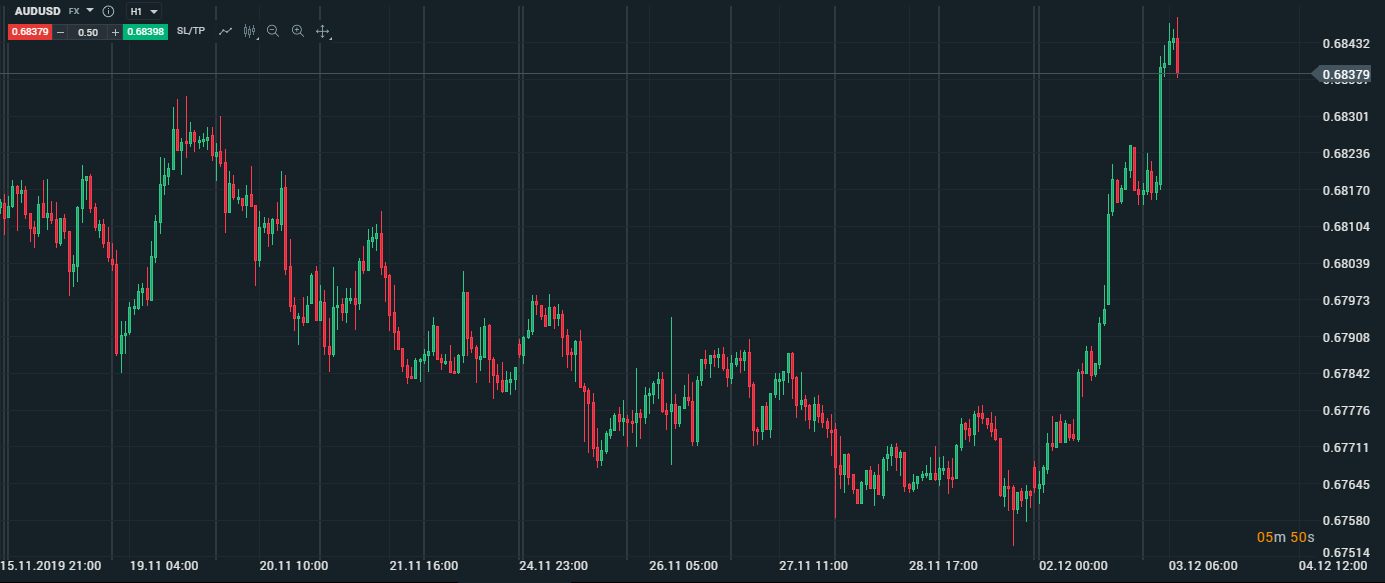Show AUDUSD instrument info
Viewport: 1385px width, 583px height.
pyautogui.click(x=108, y=11)
